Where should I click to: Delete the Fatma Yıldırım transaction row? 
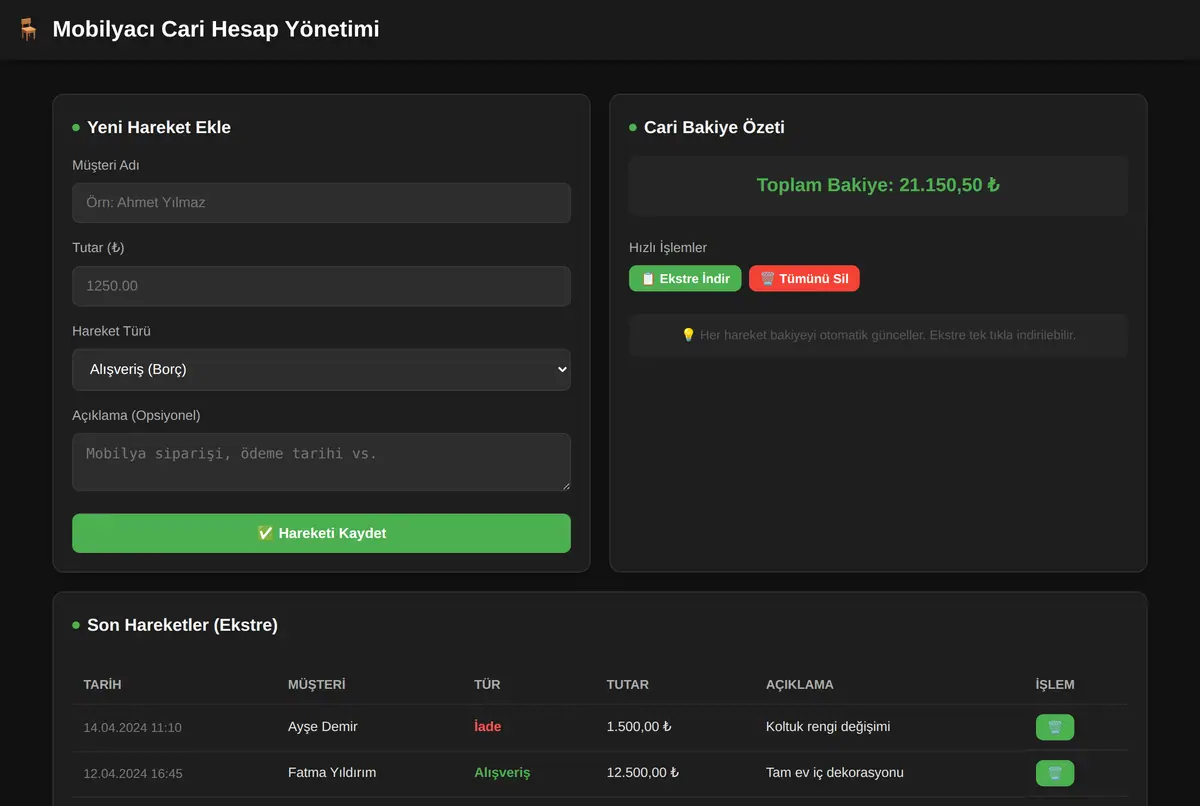point(1055,773)
